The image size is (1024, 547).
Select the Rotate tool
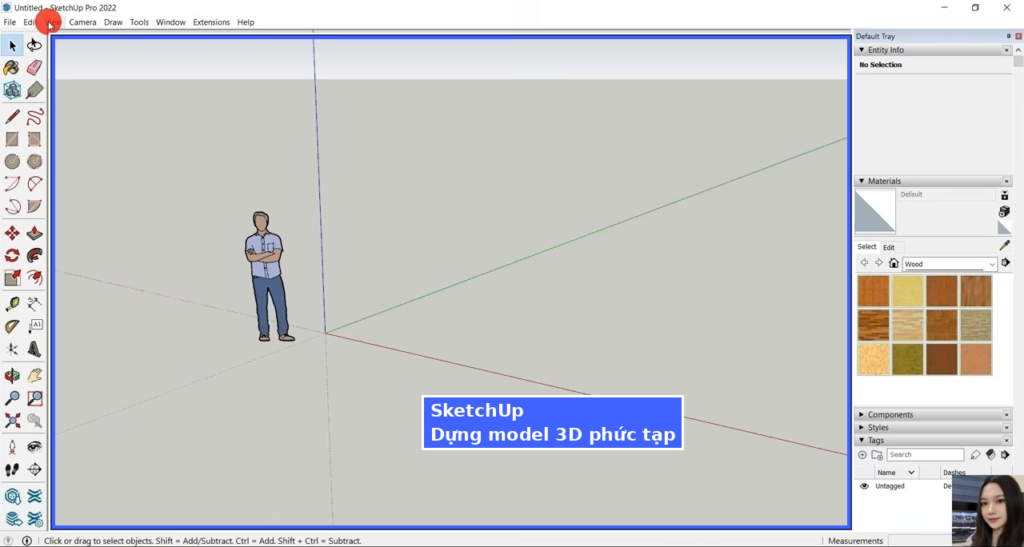tap(12, 256)
